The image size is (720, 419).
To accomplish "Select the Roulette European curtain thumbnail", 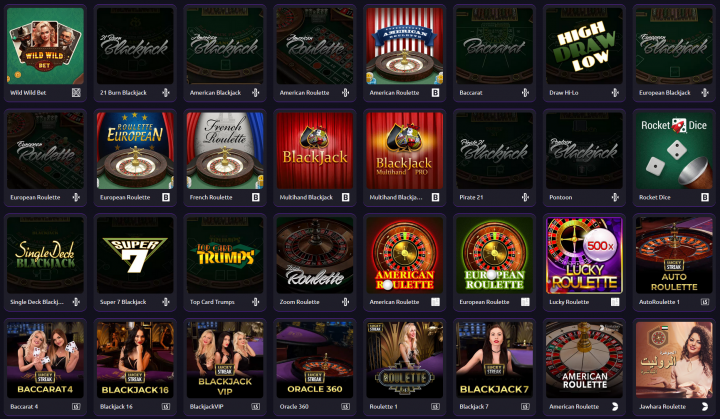I will point(135,151).
